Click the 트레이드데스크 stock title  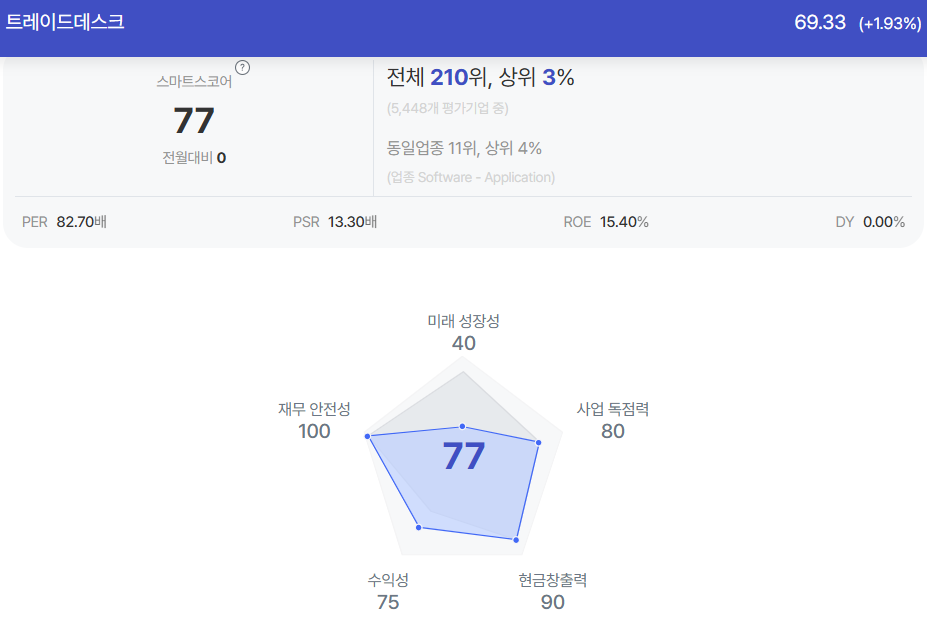(65, 22)
